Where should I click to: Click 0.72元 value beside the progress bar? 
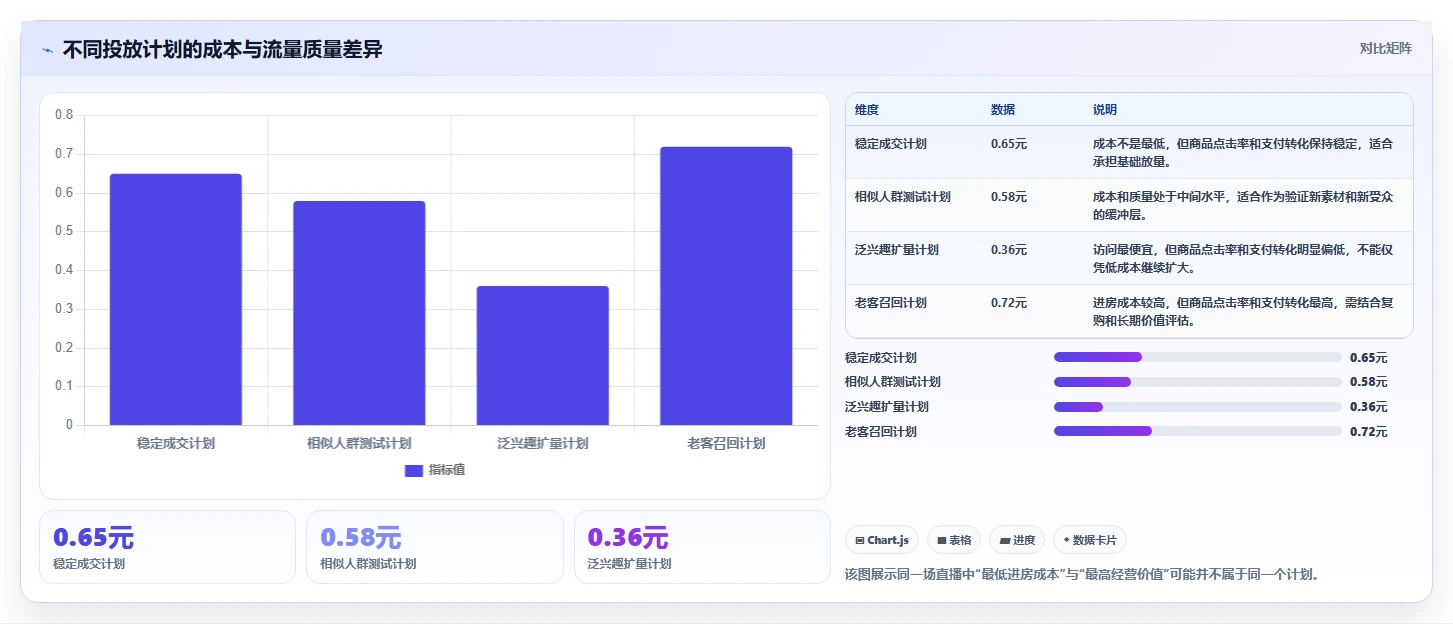(1368, 432)
